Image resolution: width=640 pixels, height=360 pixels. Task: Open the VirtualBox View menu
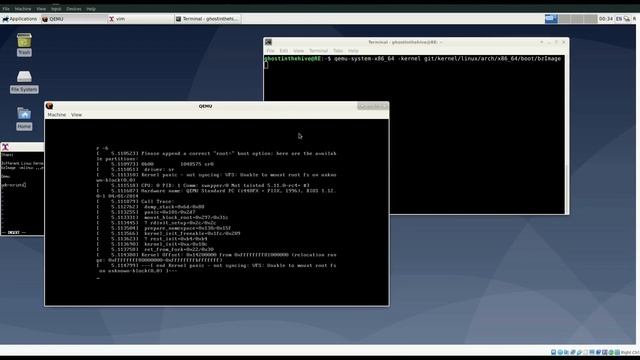pyautogui.click(x=41, y=9)
